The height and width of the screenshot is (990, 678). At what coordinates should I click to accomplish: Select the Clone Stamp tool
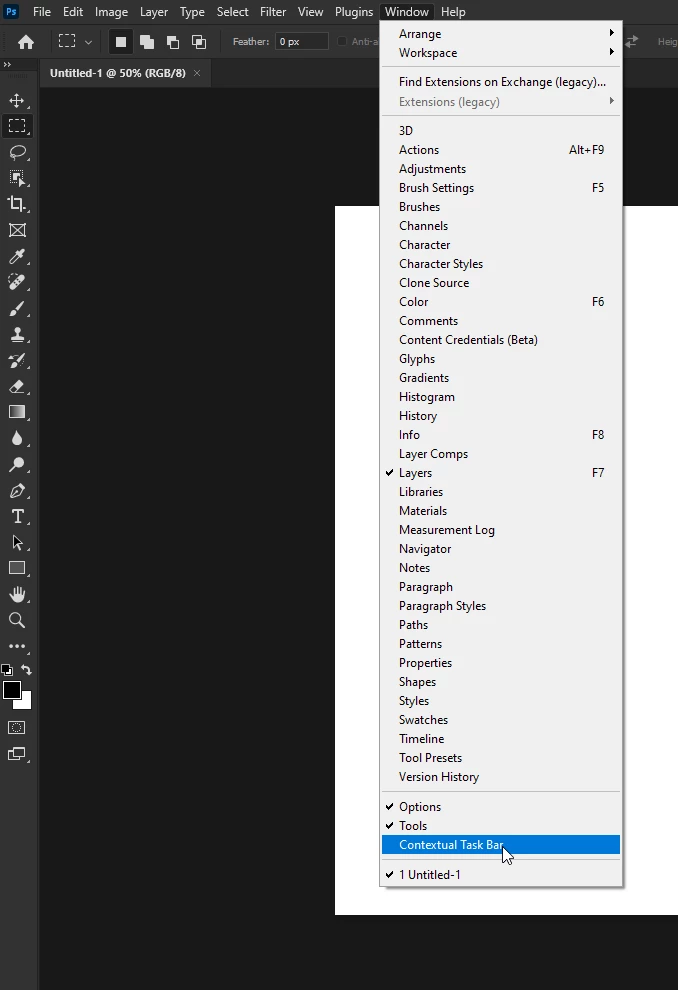(17, 335)
